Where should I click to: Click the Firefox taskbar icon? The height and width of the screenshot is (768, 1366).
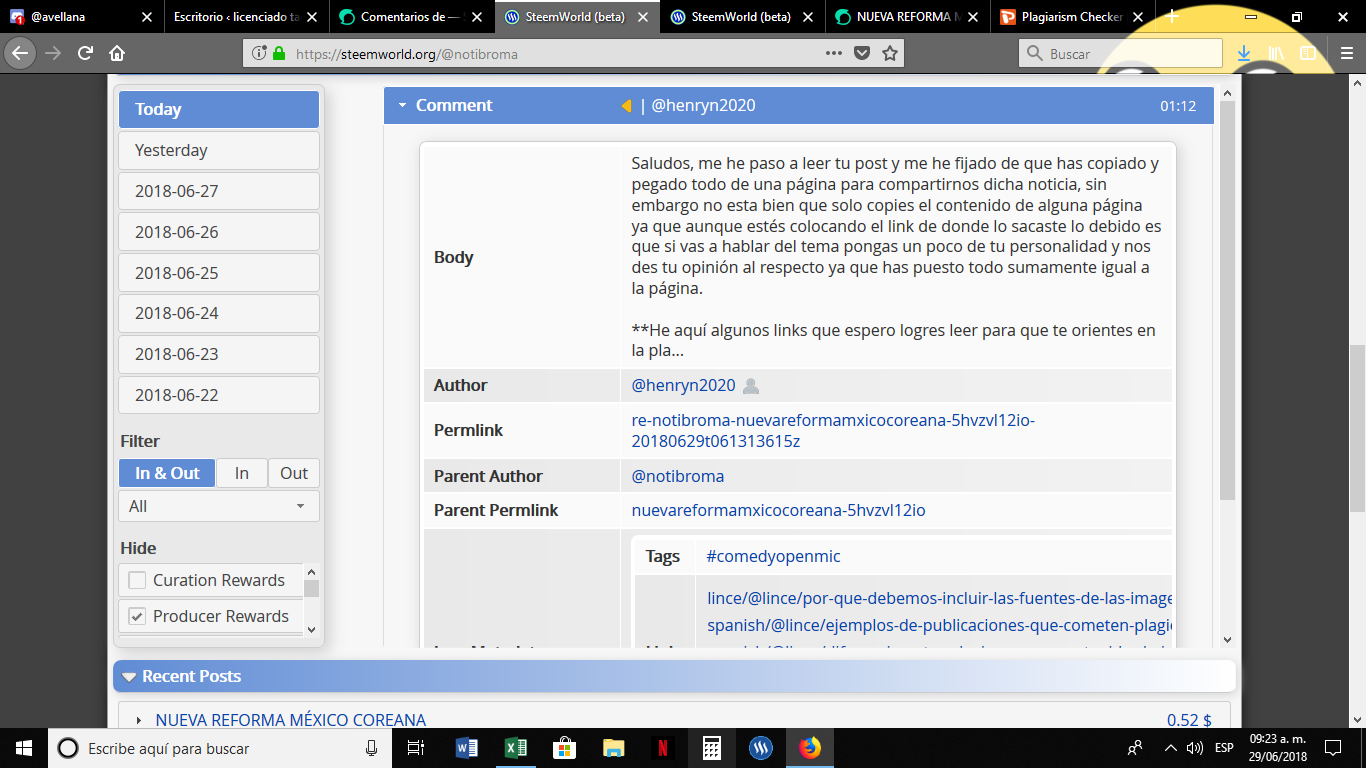click(x=810, y=748)
